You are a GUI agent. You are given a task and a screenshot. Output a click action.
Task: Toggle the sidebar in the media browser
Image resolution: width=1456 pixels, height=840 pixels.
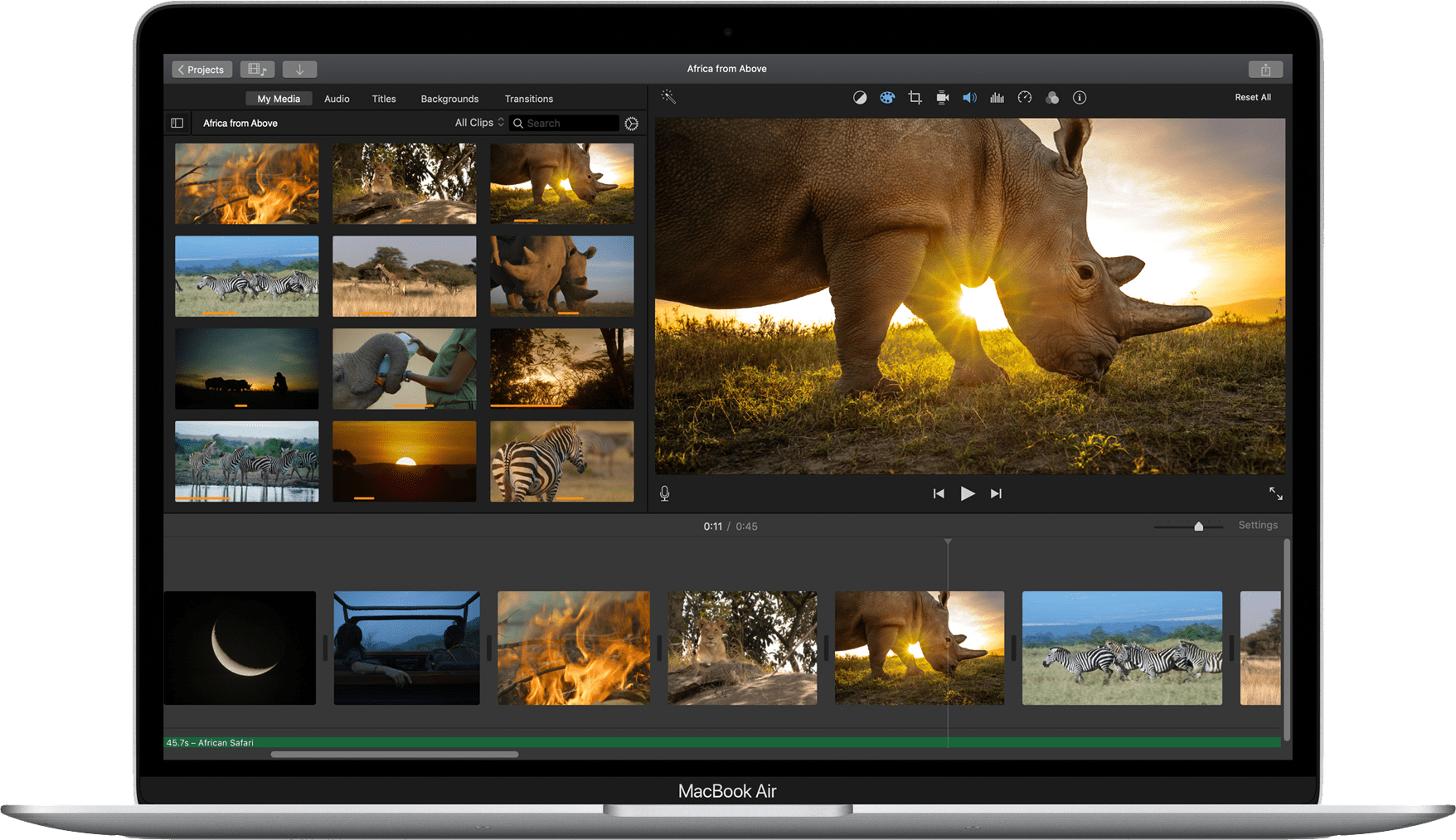click(177, 123)
